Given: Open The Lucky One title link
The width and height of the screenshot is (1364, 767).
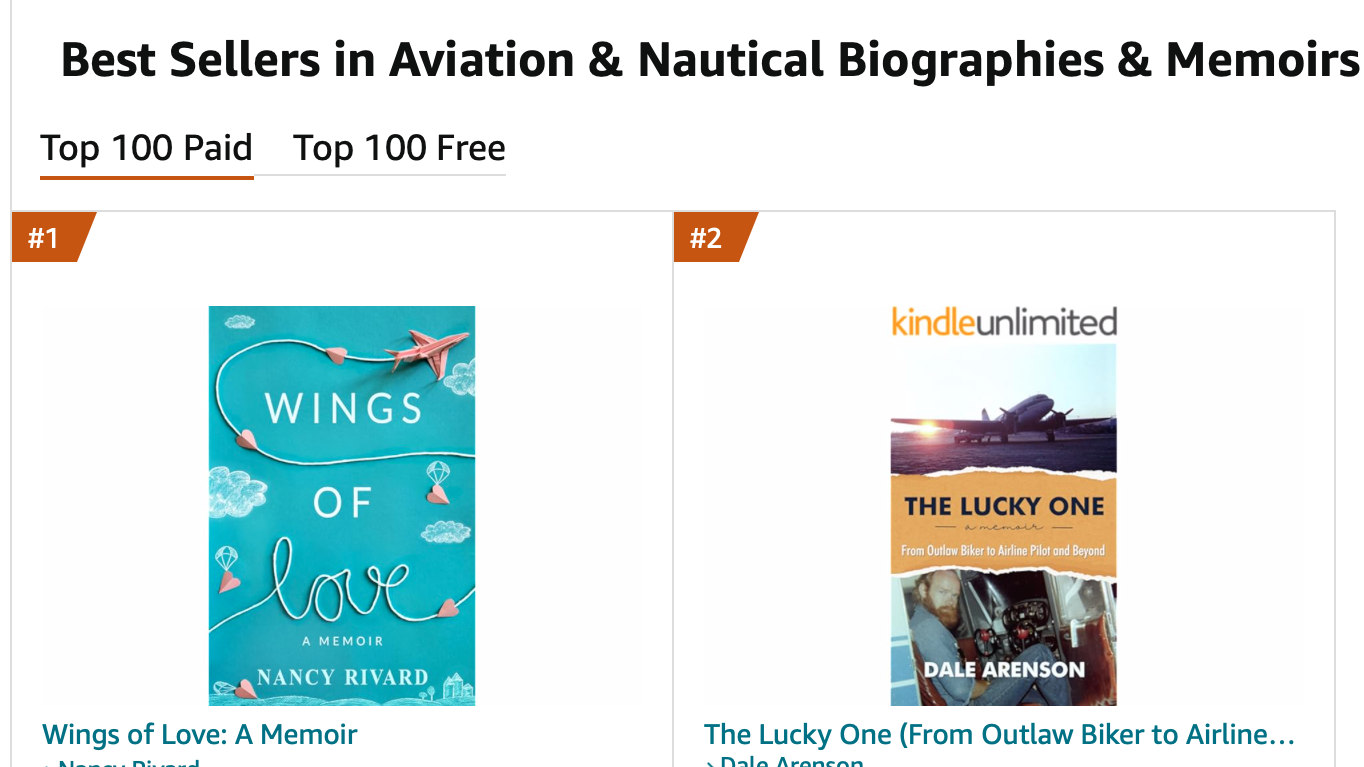Looking at the screenshot, I should (x=999, y=735).
